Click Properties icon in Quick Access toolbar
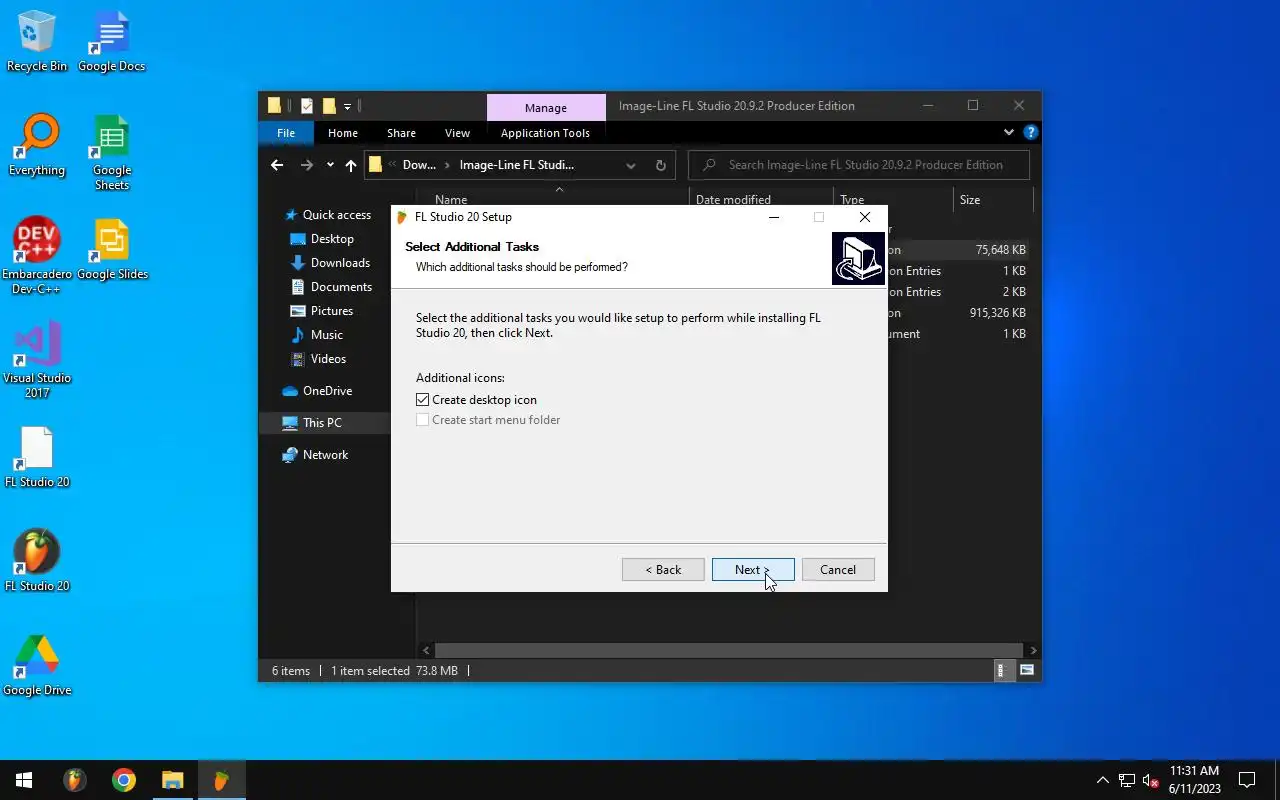The height and width of the screenshot is (800, 1280). (x=307, y=105)
